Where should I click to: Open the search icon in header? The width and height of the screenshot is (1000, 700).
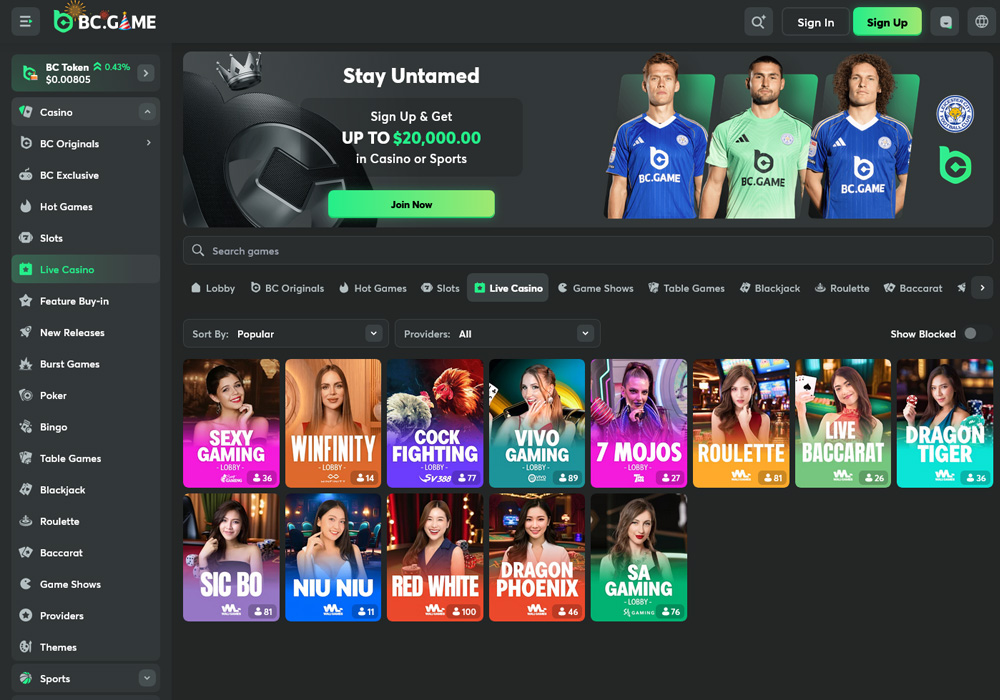(x=758, y=22)
